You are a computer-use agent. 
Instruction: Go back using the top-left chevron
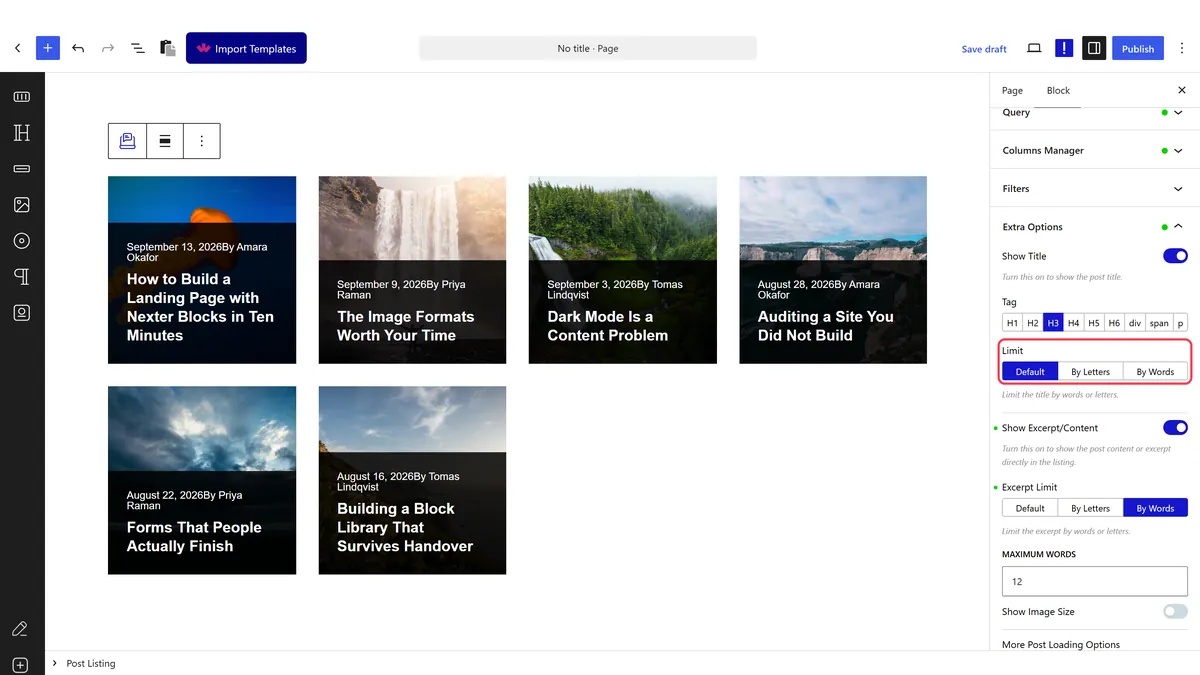(17, 48)
